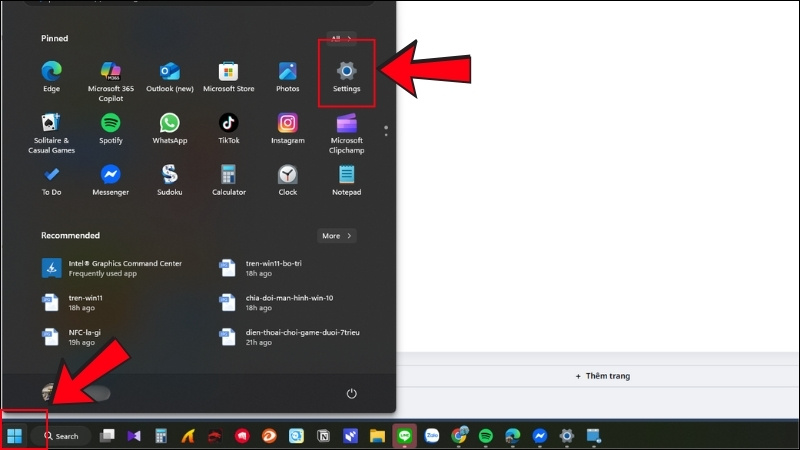Image resolution: width=800 pixels, height=450 pixels.
Task: Click the Windows Start button on taskbar
Action: (15, 436)
